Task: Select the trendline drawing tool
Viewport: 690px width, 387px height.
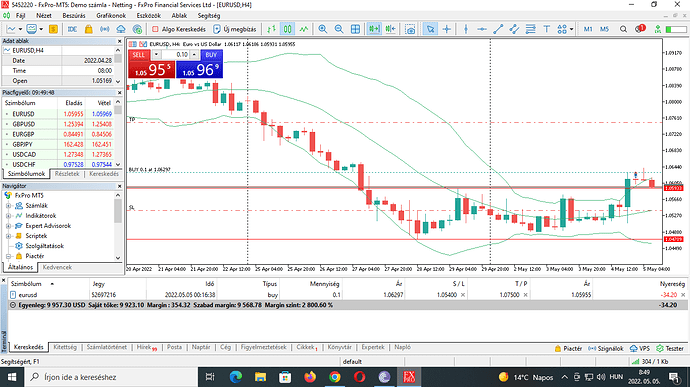Action: pyautogui.click(x=498, y=29)
